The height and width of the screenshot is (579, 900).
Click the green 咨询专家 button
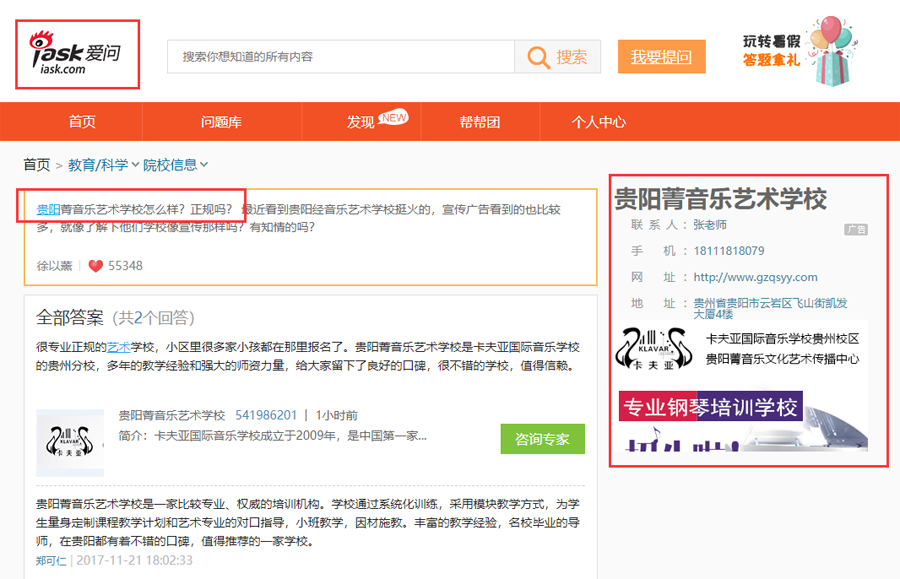click(542, 439)
